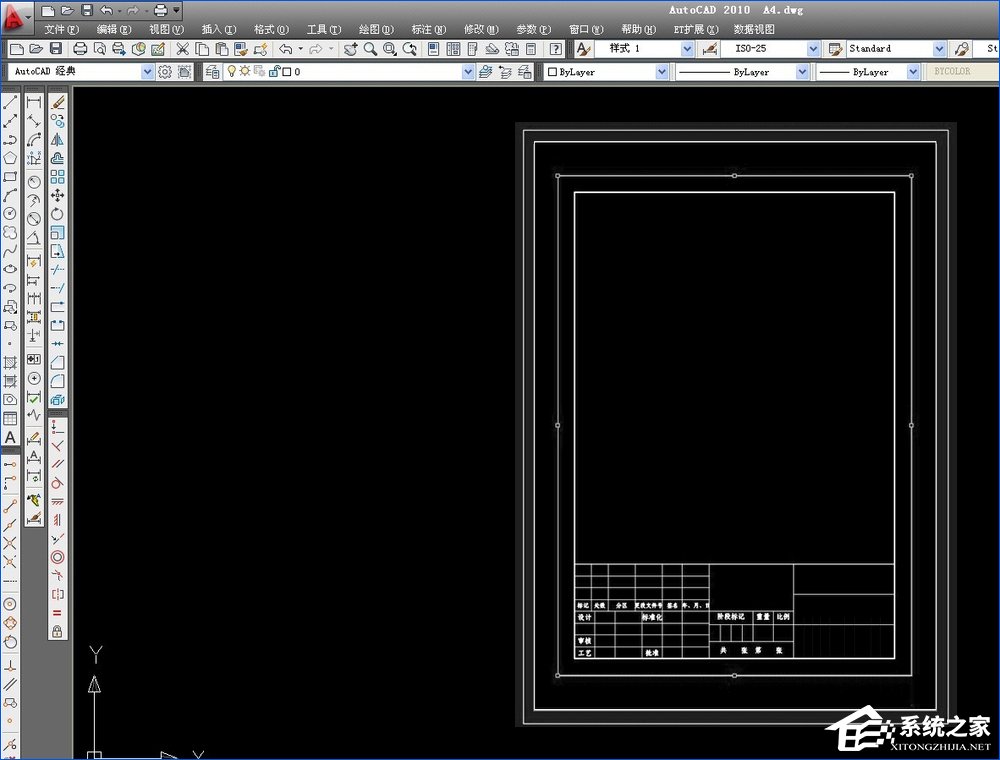
Task: Select the Array tool
Action: (57, 177)
